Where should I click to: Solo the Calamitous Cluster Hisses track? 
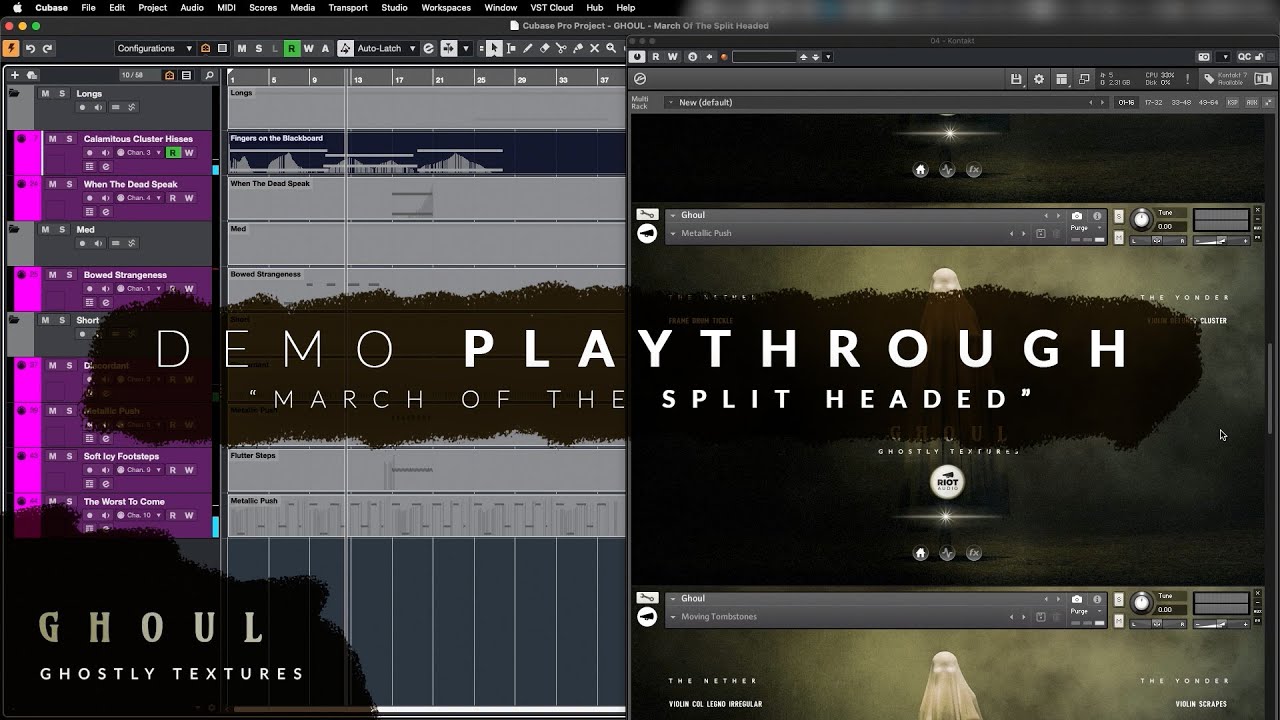pos(69,138)
